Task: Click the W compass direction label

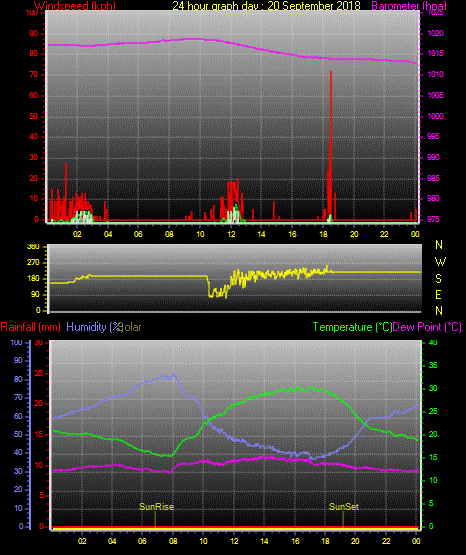Action: [x=440, y=262]
